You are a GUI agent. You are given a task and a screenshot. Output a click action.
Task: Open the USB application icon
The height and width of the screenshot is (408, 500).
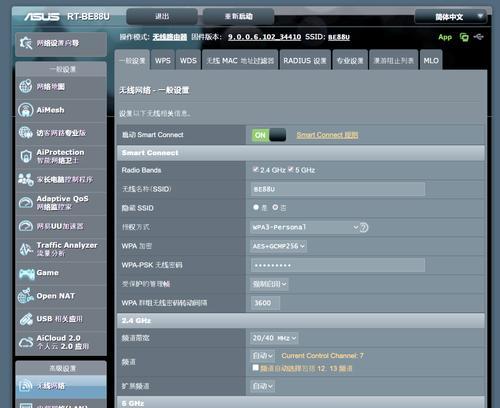[x=26, y=319]
